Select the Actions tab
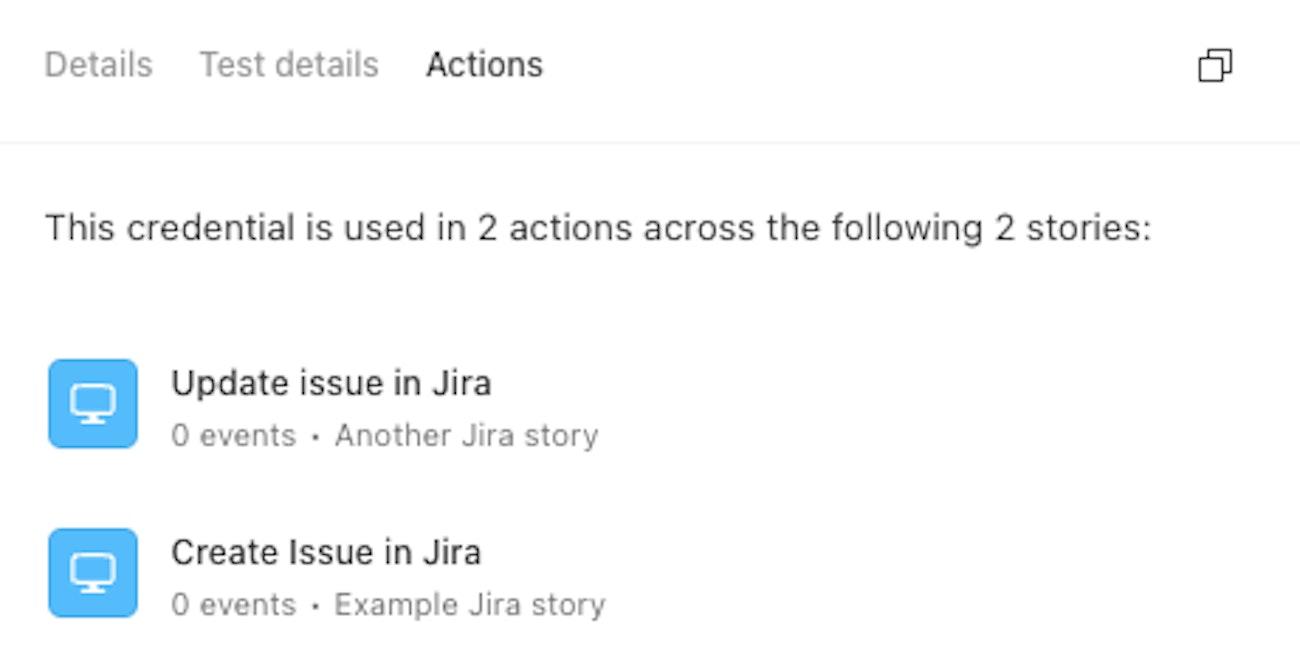The height and width of the screenshot is (666, 1300). [x=484, y=65]
